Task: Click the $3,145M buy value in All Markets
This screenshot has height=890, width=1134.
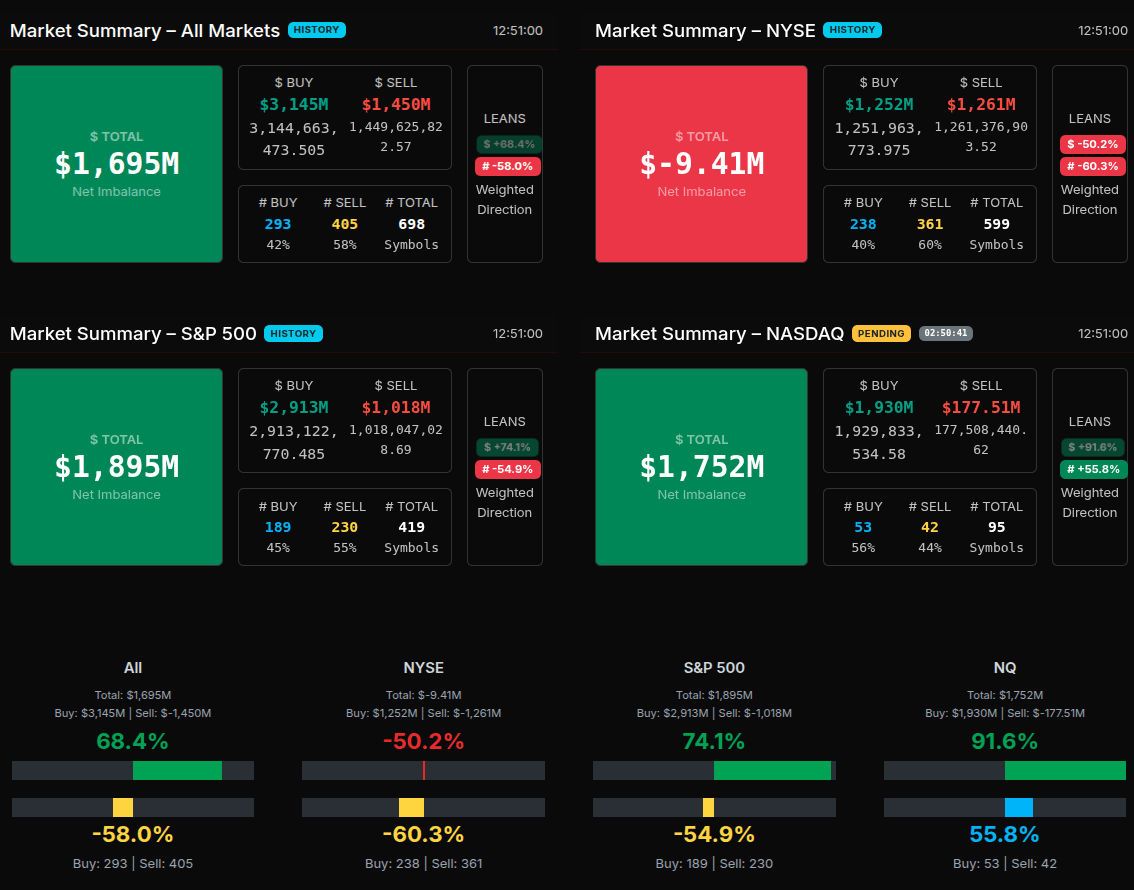Action: click(x=293, y=104)
